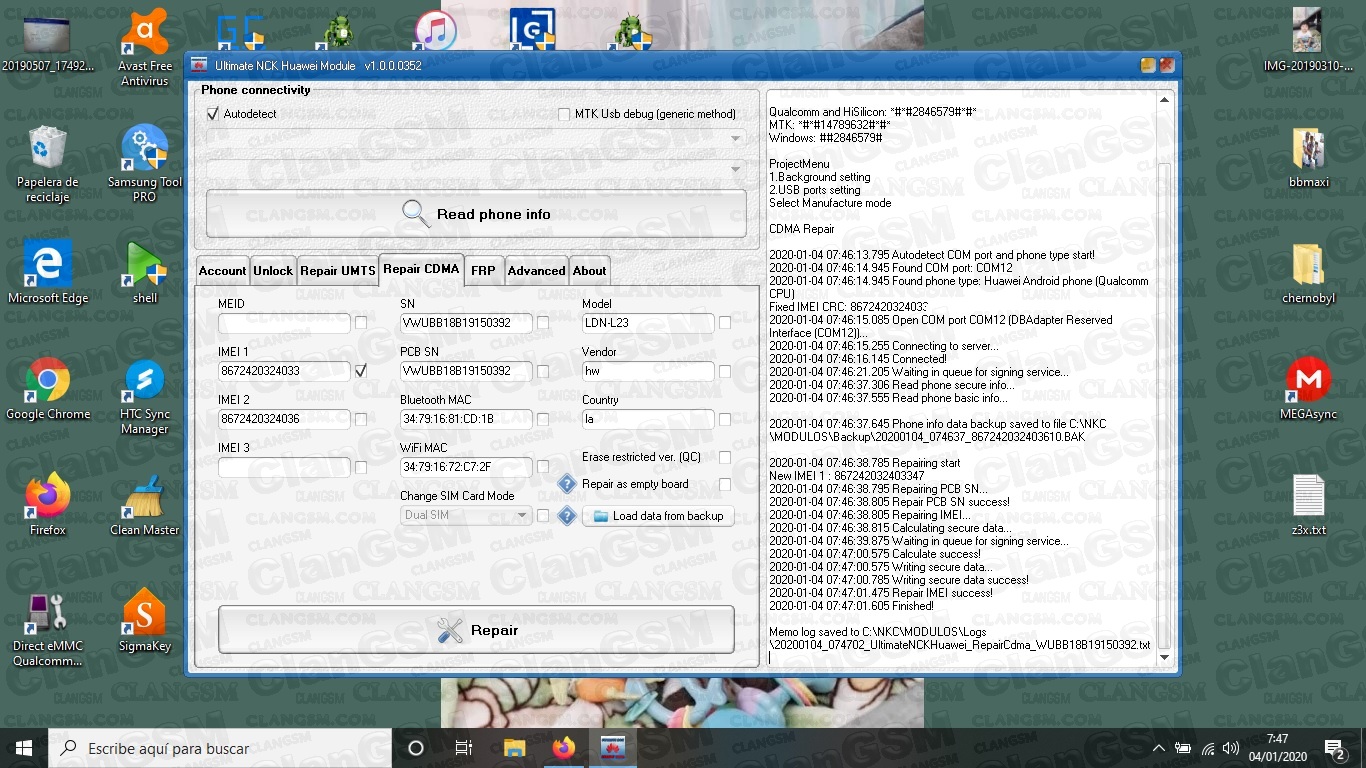Expand the first phone connectivity dropdown

pos(736,139)
